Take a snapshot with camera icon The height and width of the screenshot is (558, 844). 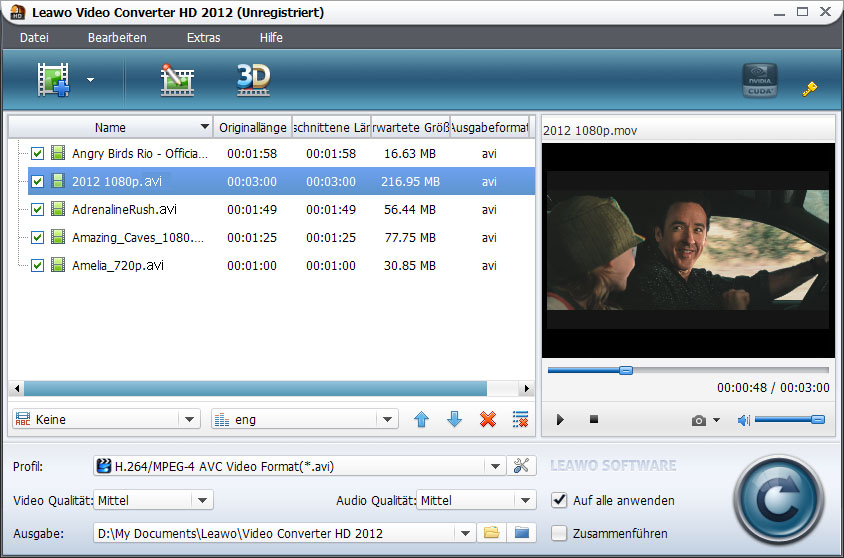pos(699,420)
